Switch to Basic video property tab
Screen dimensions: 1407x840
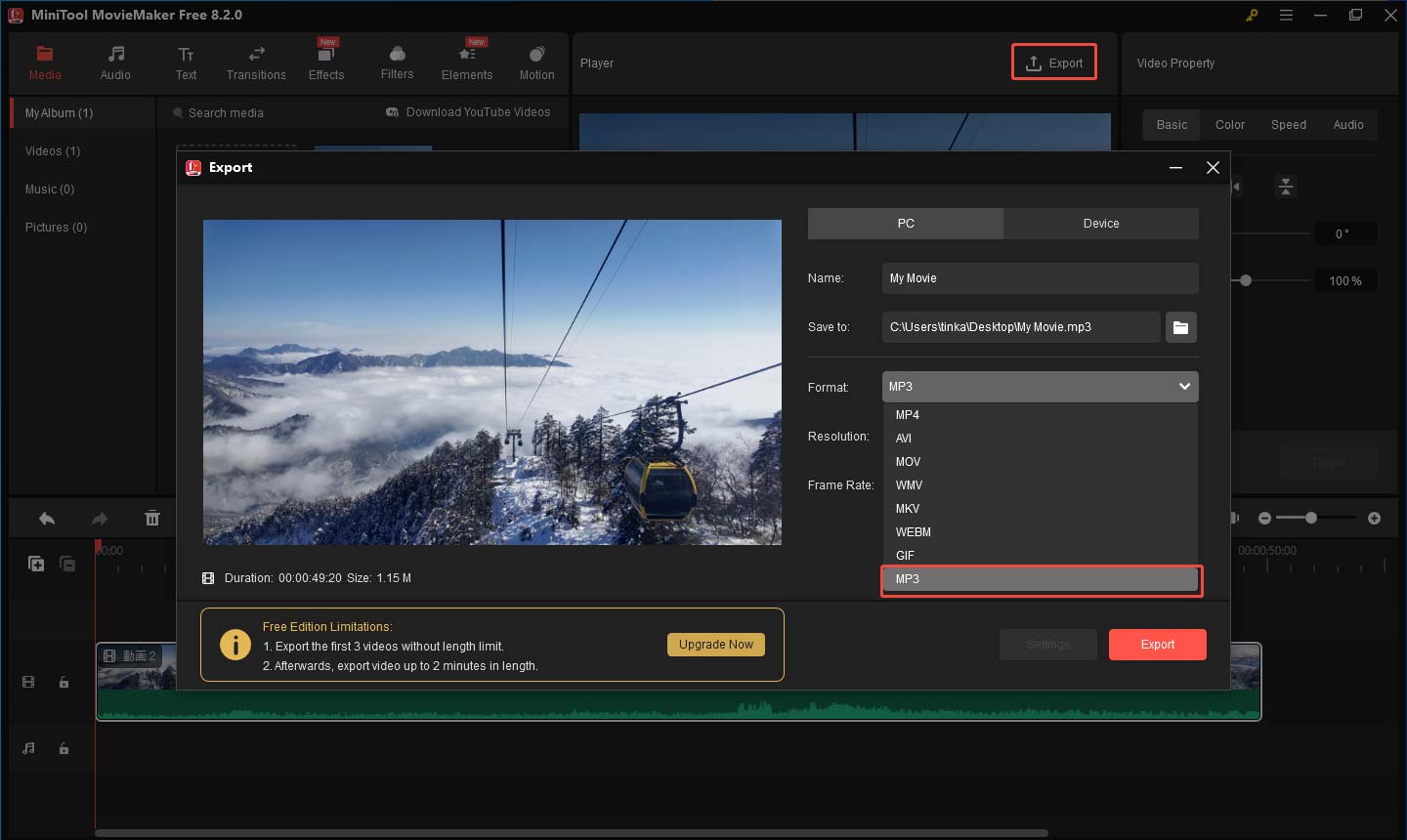(x=1172, y=125)
